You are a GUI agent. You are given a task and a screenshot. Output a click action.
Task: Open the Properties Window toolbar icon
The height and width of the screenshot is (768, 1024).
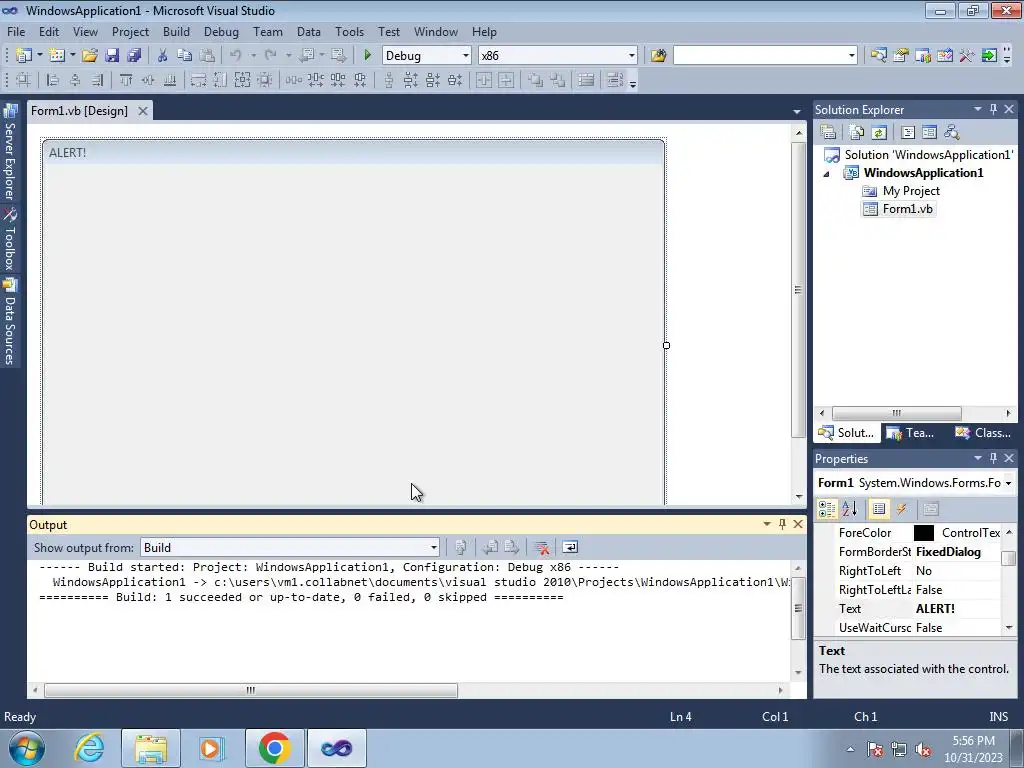tap(901, 56)
